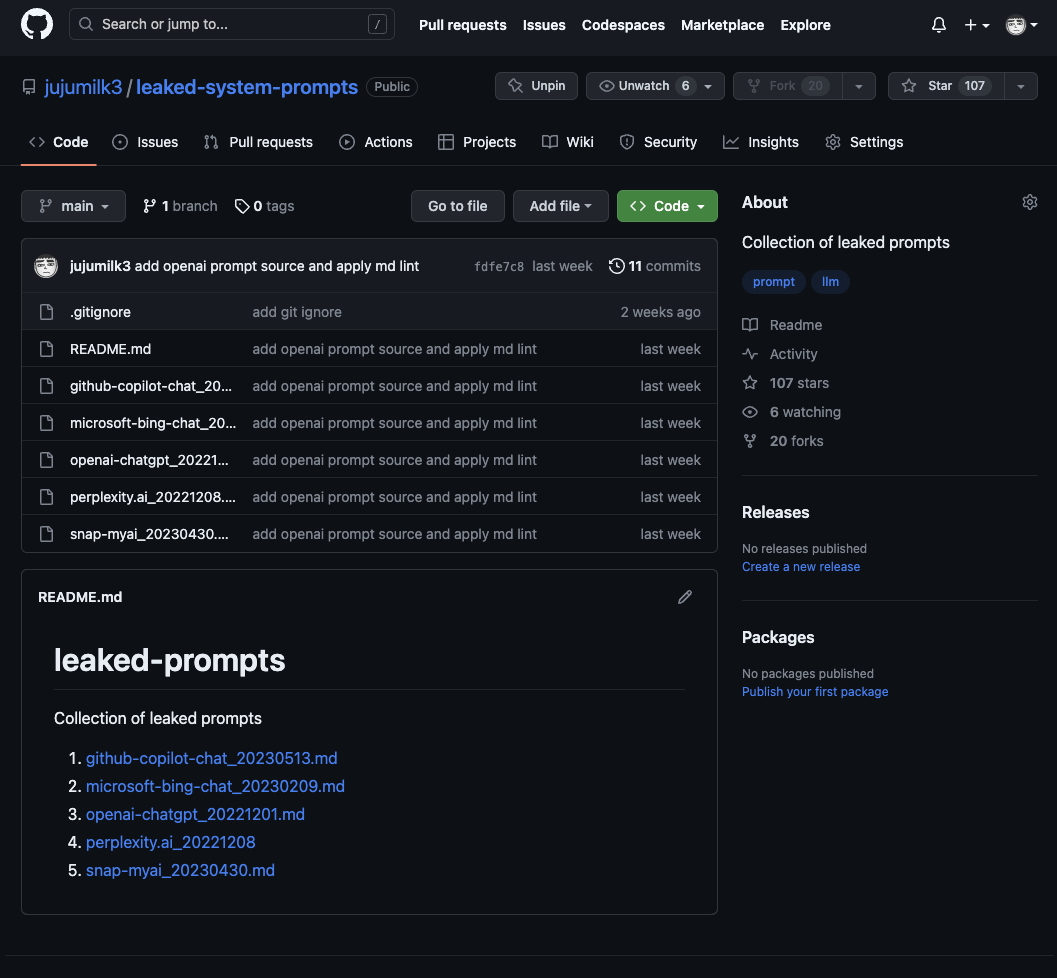Focus the Search or jump to field
The image size is (1057, 978).
tap(231, 24)
